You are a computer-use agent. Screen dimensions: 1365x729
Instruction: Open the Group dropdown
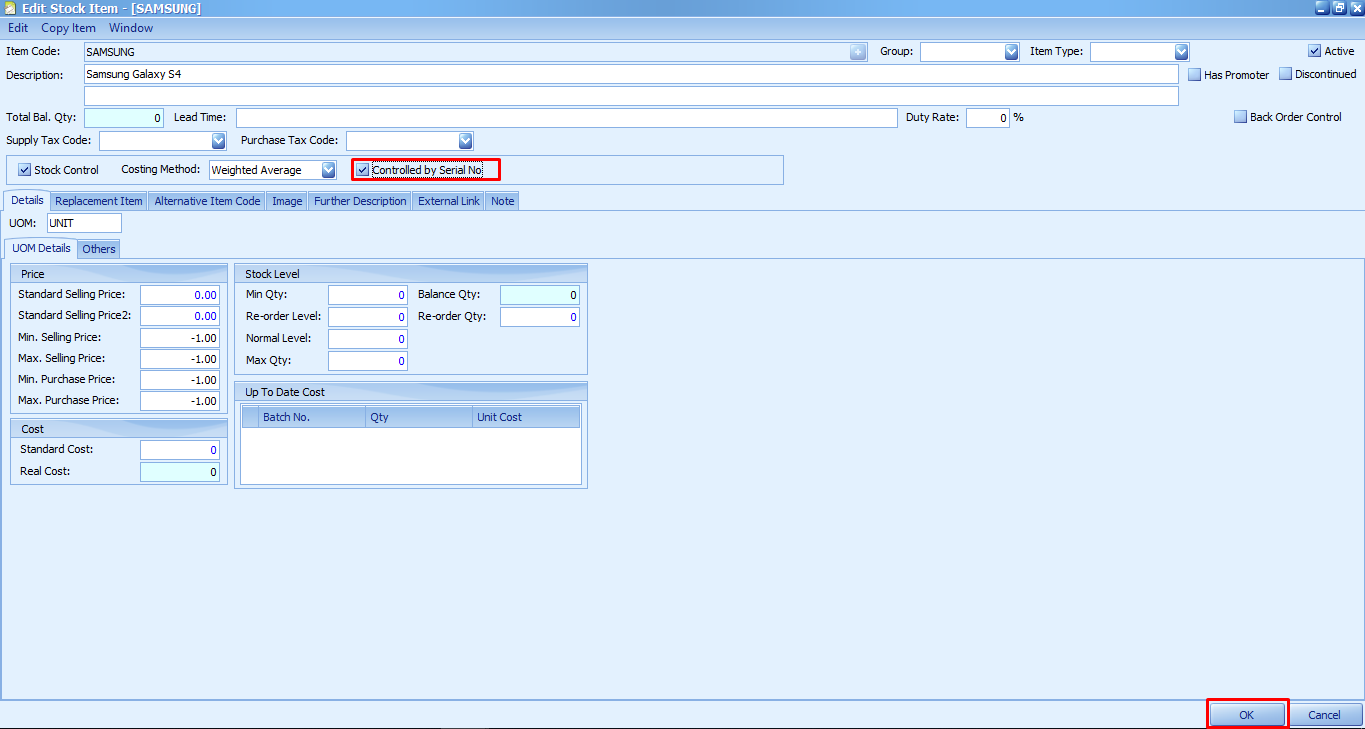point(1011,52)
